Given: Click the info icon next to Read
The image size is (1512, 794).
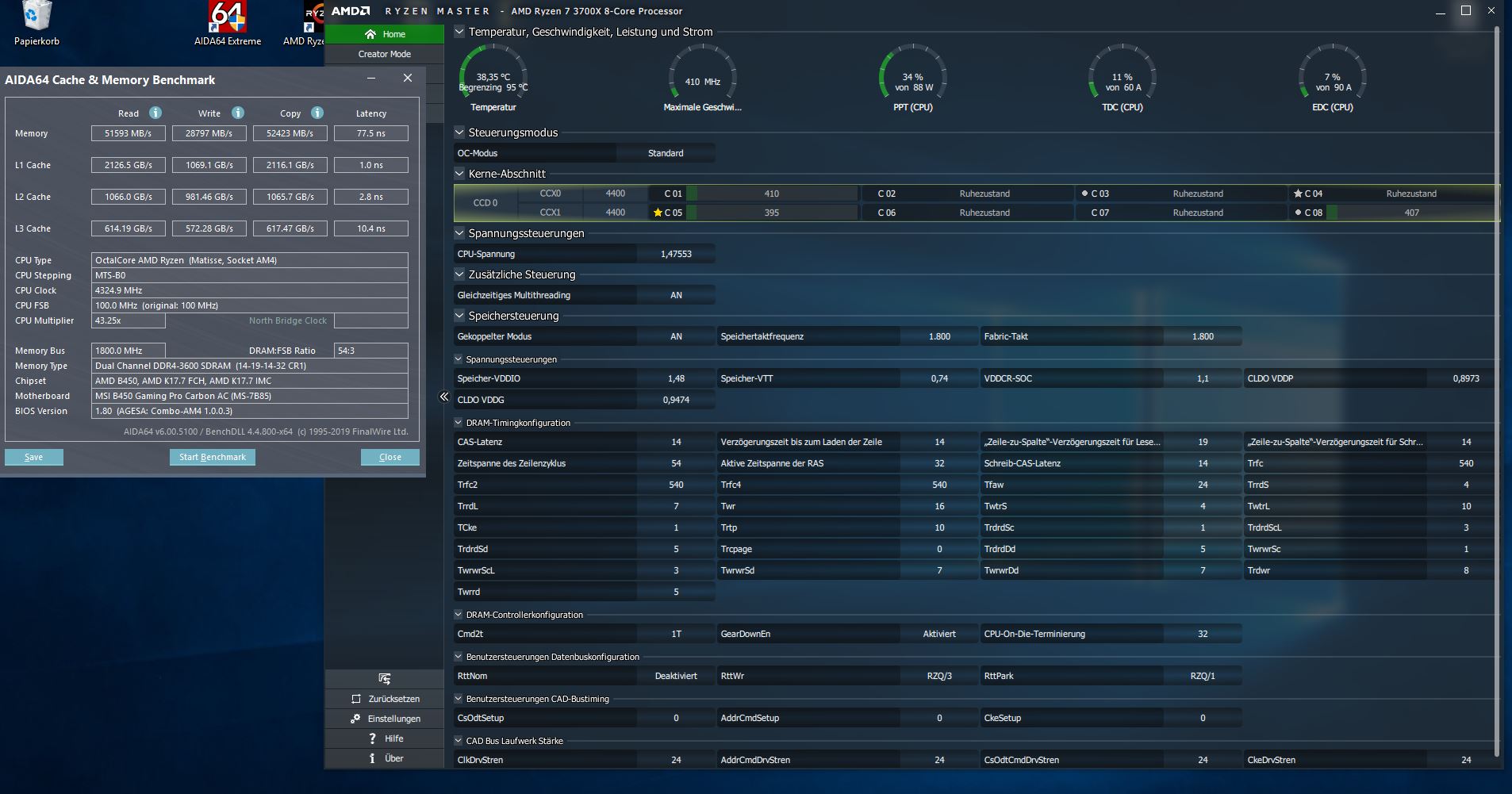Looking at the screenshot, I should point(155,113).
